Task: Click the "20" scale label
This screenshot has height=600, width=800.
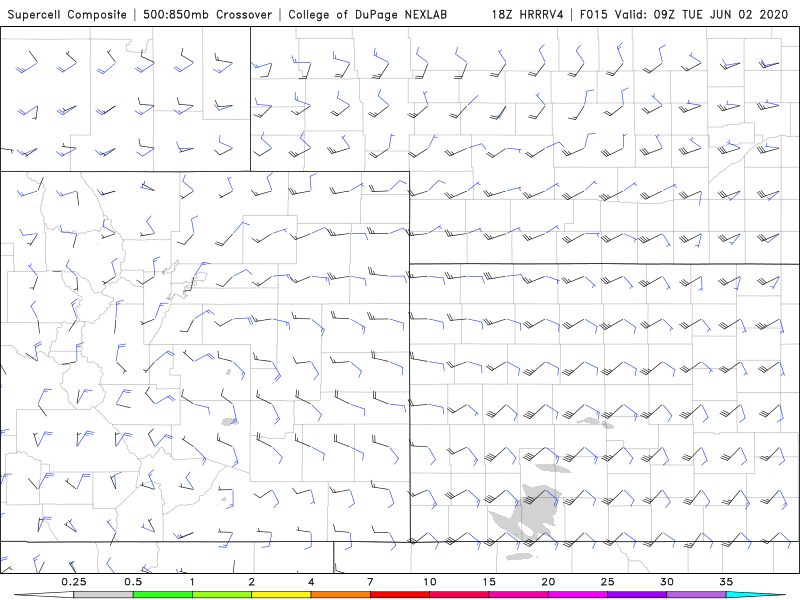Action: 548,582
